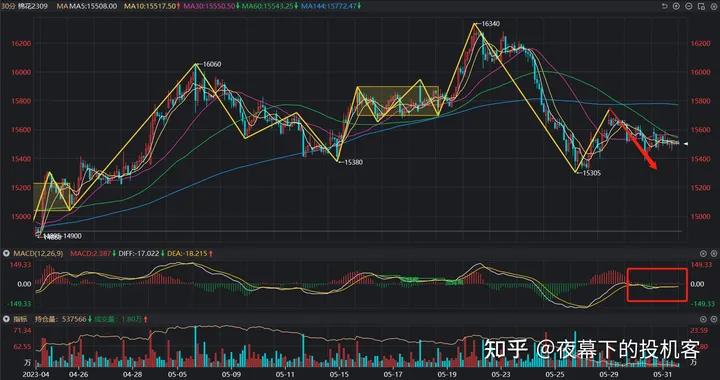Screen dimensions: 720x380
Task: Click the undo arrow icon in chart header
Action: [665, 6]
